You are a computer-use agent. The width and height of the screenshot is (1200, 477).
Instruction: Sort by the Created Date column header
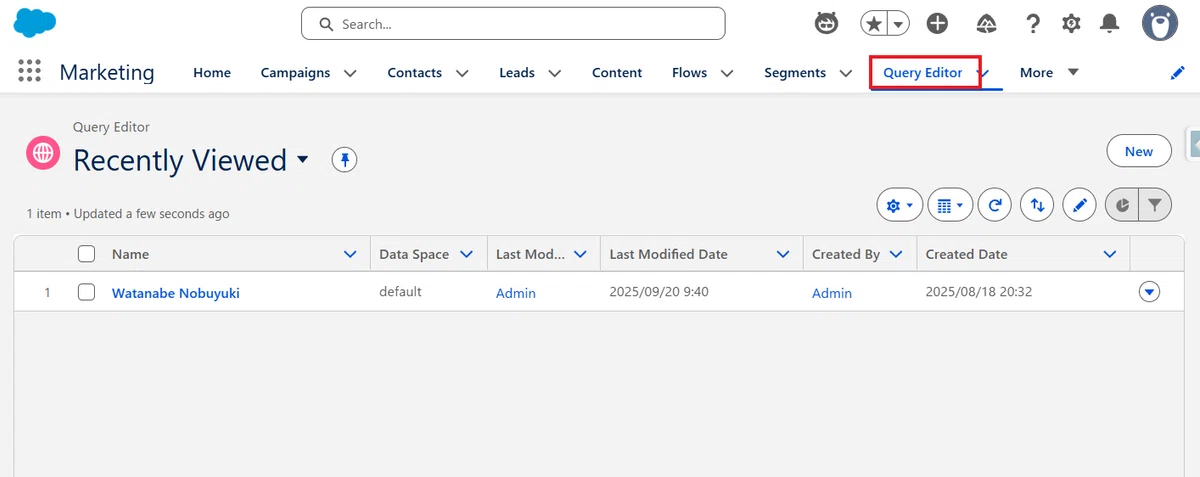point(967,254)
